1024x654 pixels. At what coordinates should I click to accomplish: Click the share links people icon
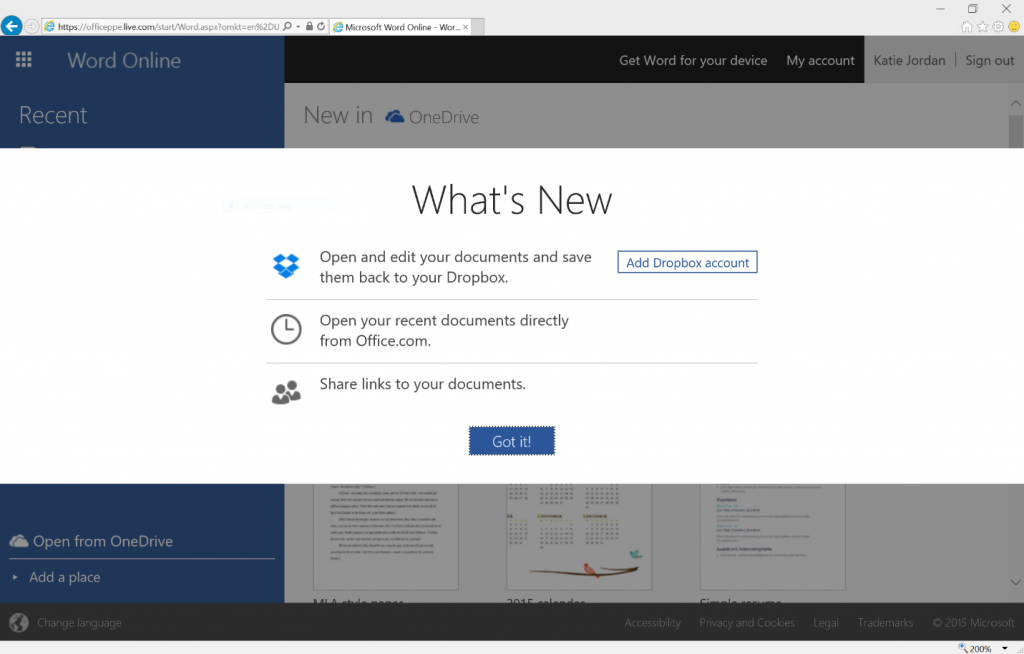click(287, 391)
